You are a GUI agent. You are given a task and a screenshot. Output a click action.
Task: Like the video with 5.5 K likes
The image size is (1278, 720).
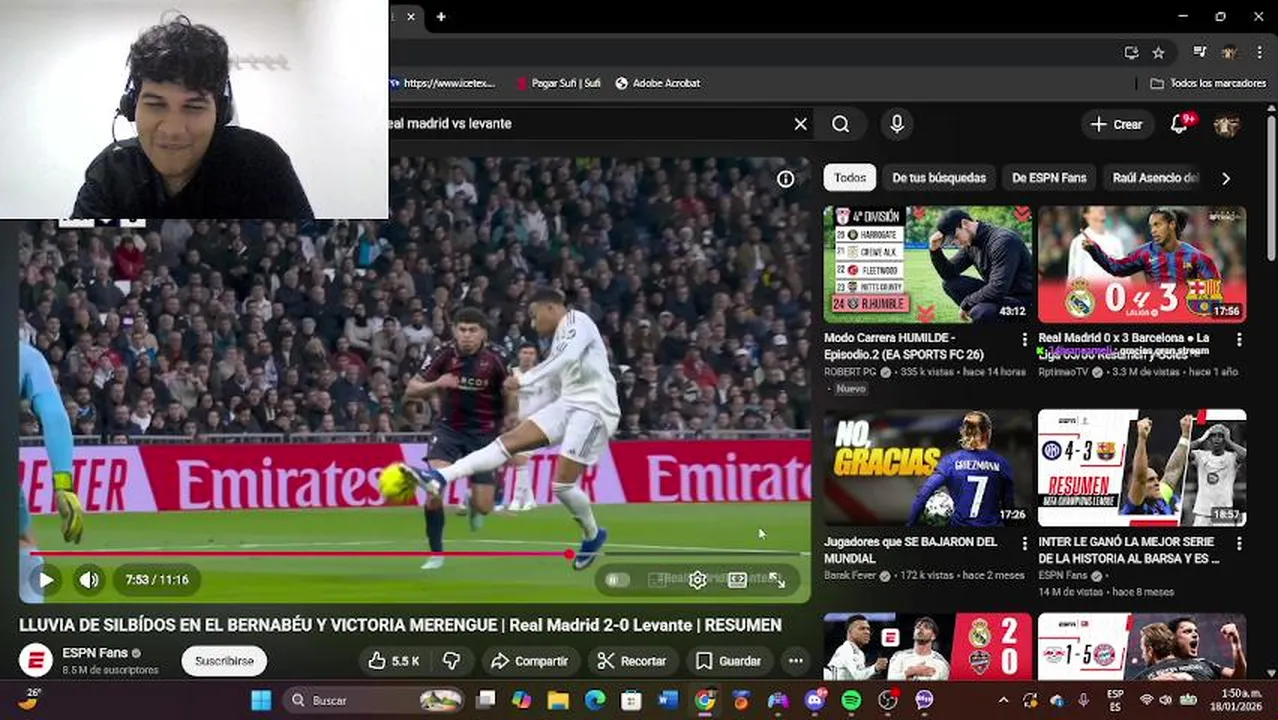(393, 661)
